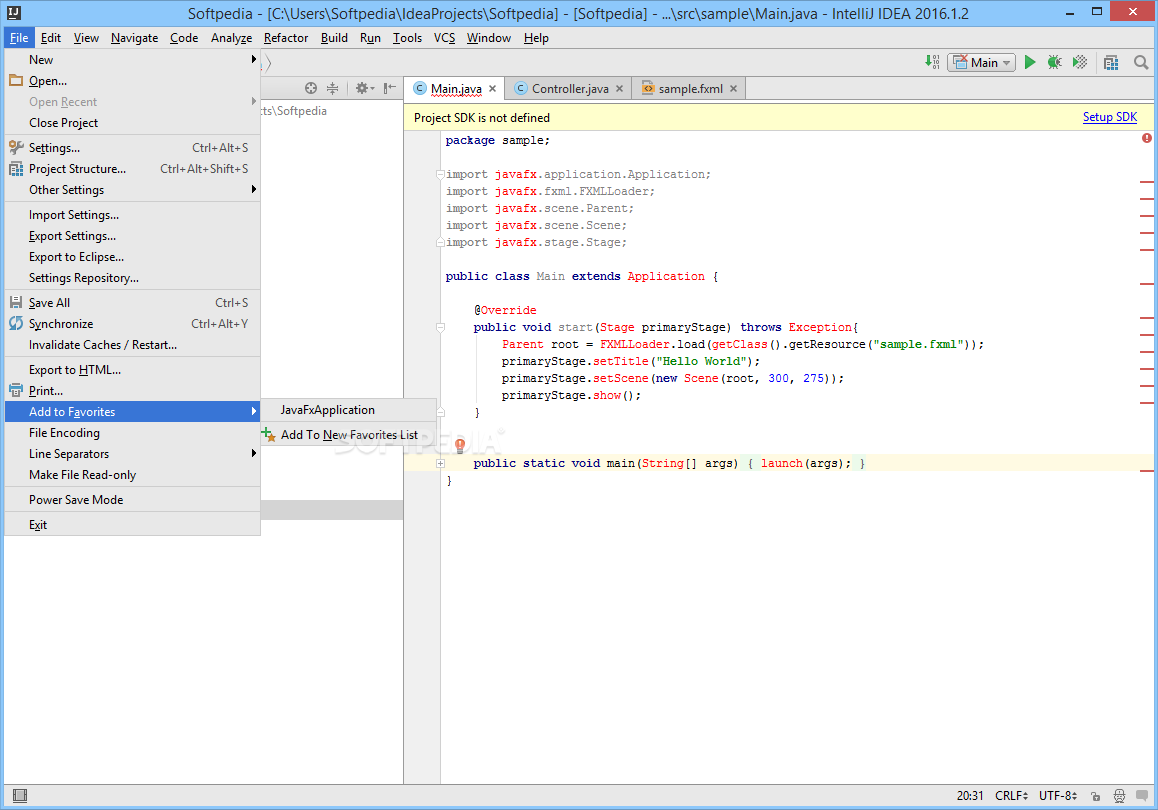Click the red error indicator atop editor stripe

[x=1146, y=138]
